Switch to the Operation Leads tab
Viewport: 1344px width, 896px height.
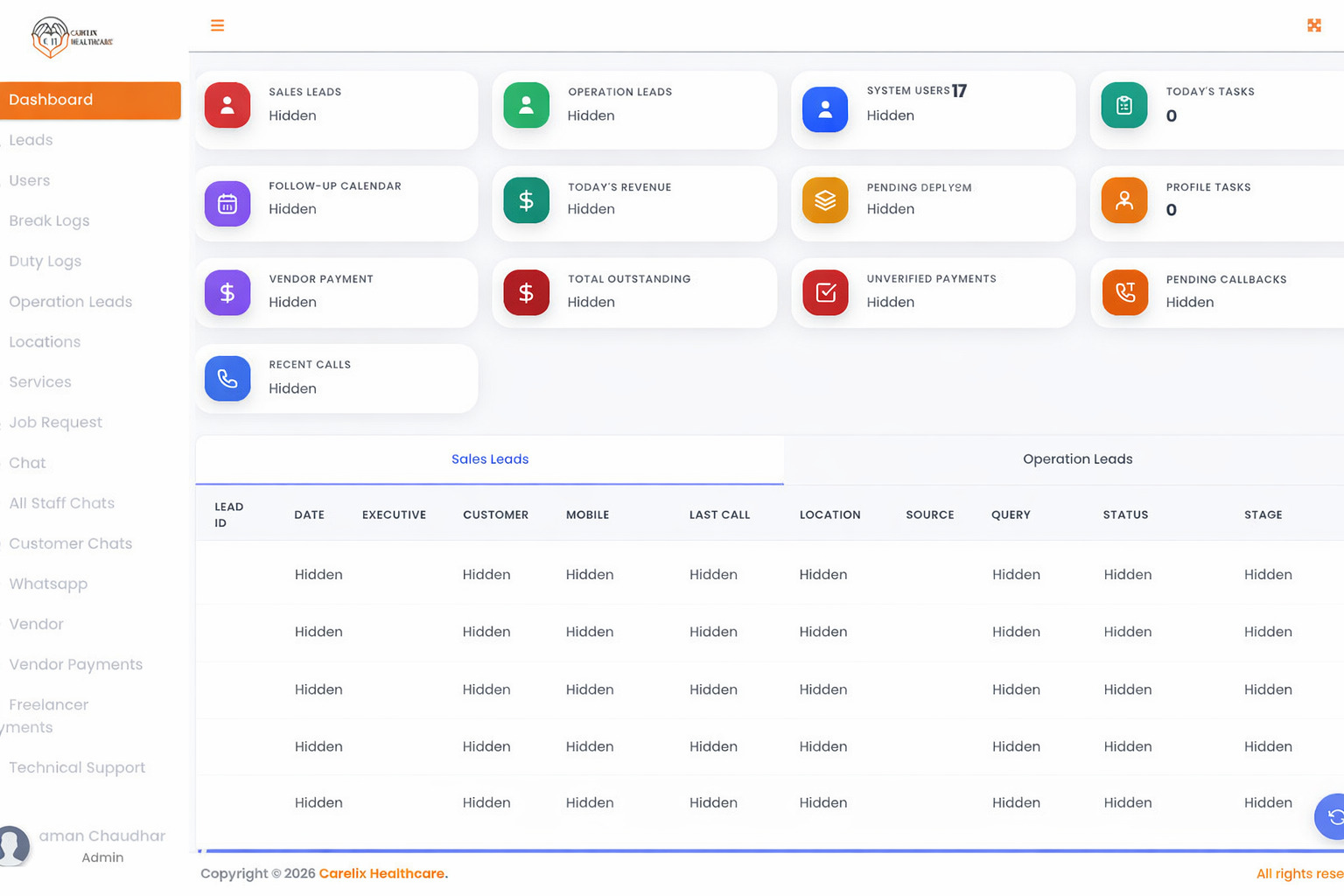[1076, 459]
